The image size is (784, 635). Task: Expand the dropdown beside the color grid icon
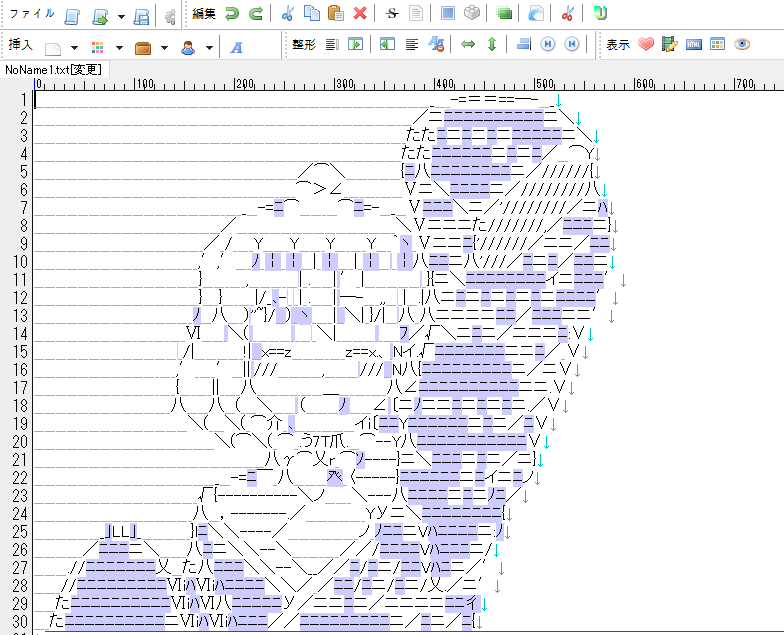119,47
